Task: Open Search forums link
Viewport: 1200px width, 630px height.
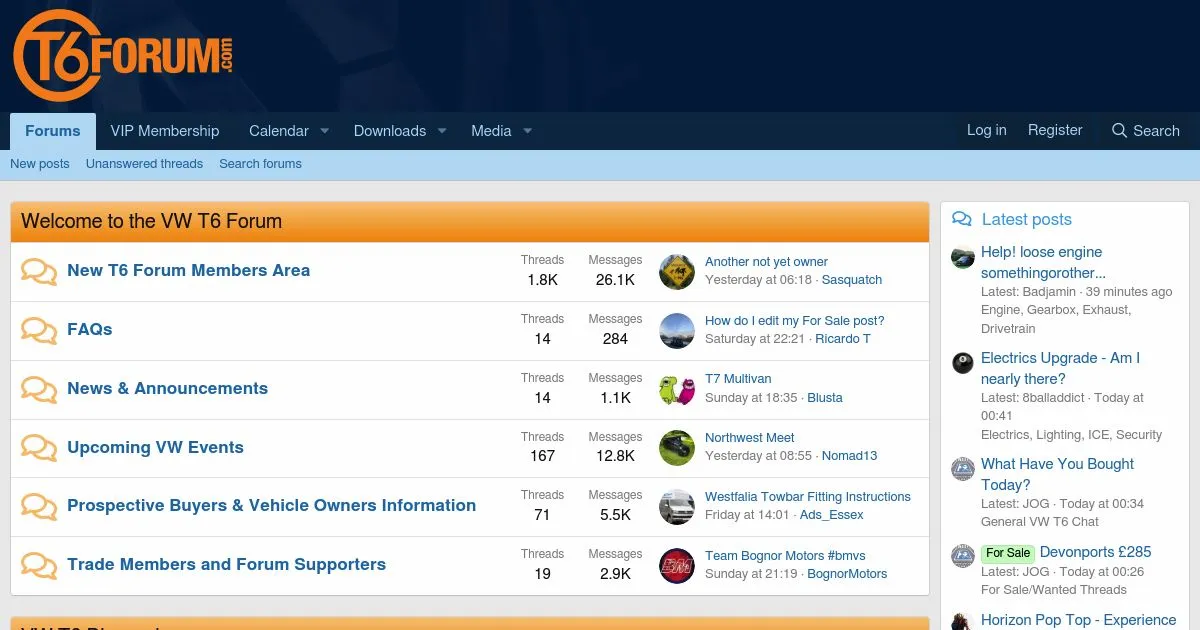Action: tap(260, 164)
